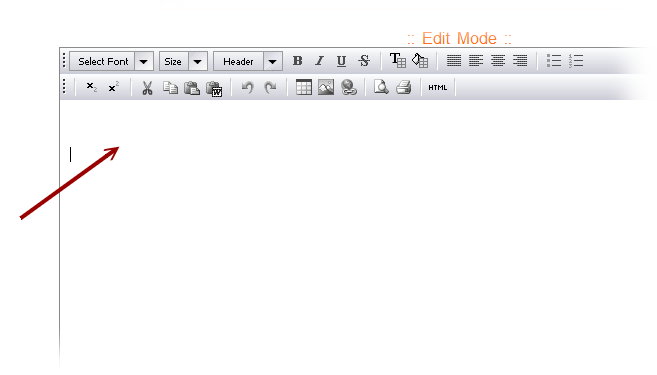The width and height of the screenshot is (657, 375).
Task: Insert a bulleted list
Action: pos(554,61)
